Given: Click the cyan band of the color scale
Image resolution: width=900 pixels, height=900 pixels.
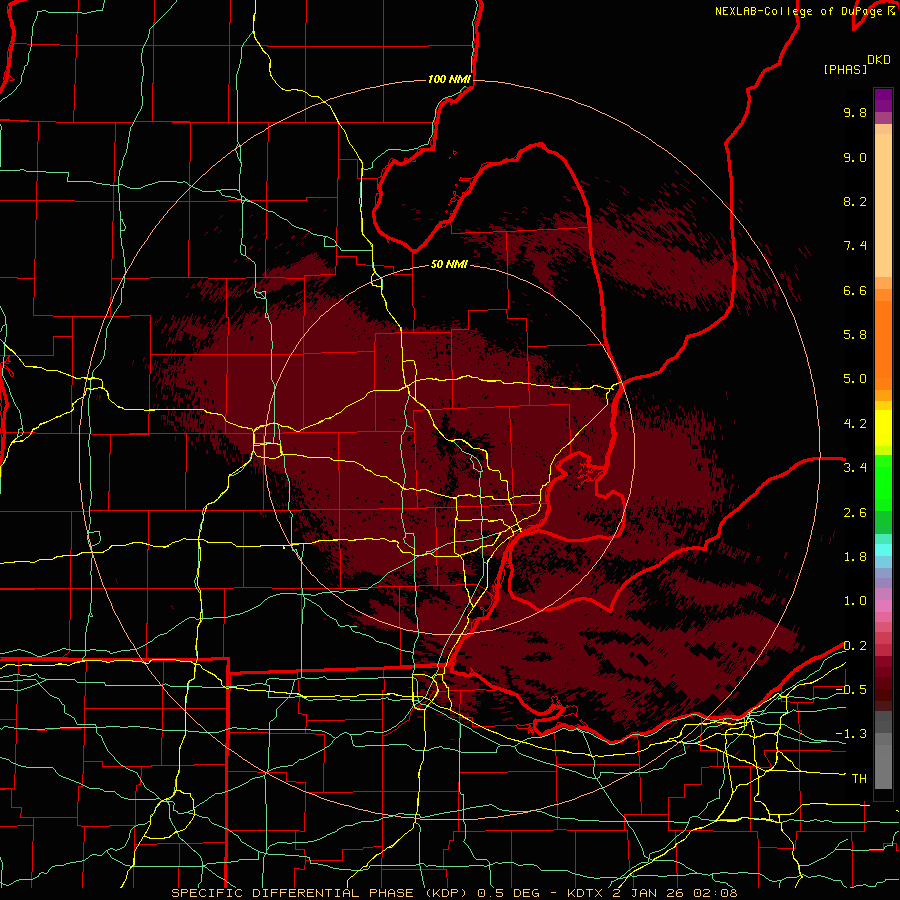Looking at the screenshot, I should 883,550.
